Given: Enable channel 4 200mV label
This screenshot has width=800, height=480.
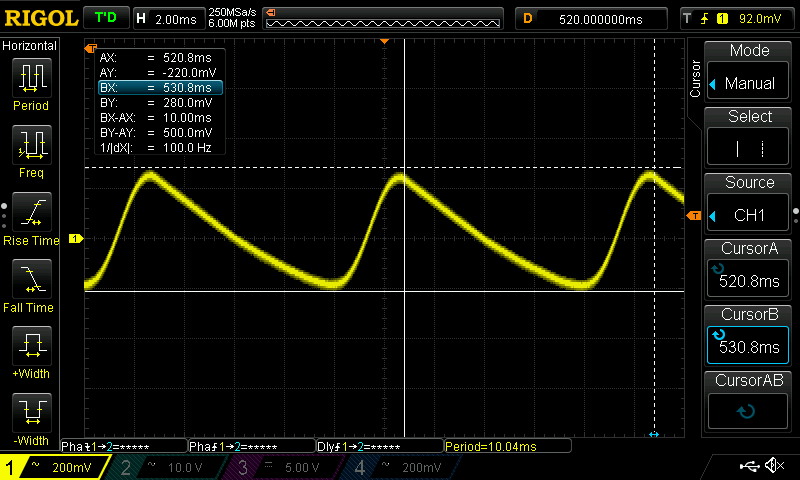Looking at the screenshot, I should point(403,467).
